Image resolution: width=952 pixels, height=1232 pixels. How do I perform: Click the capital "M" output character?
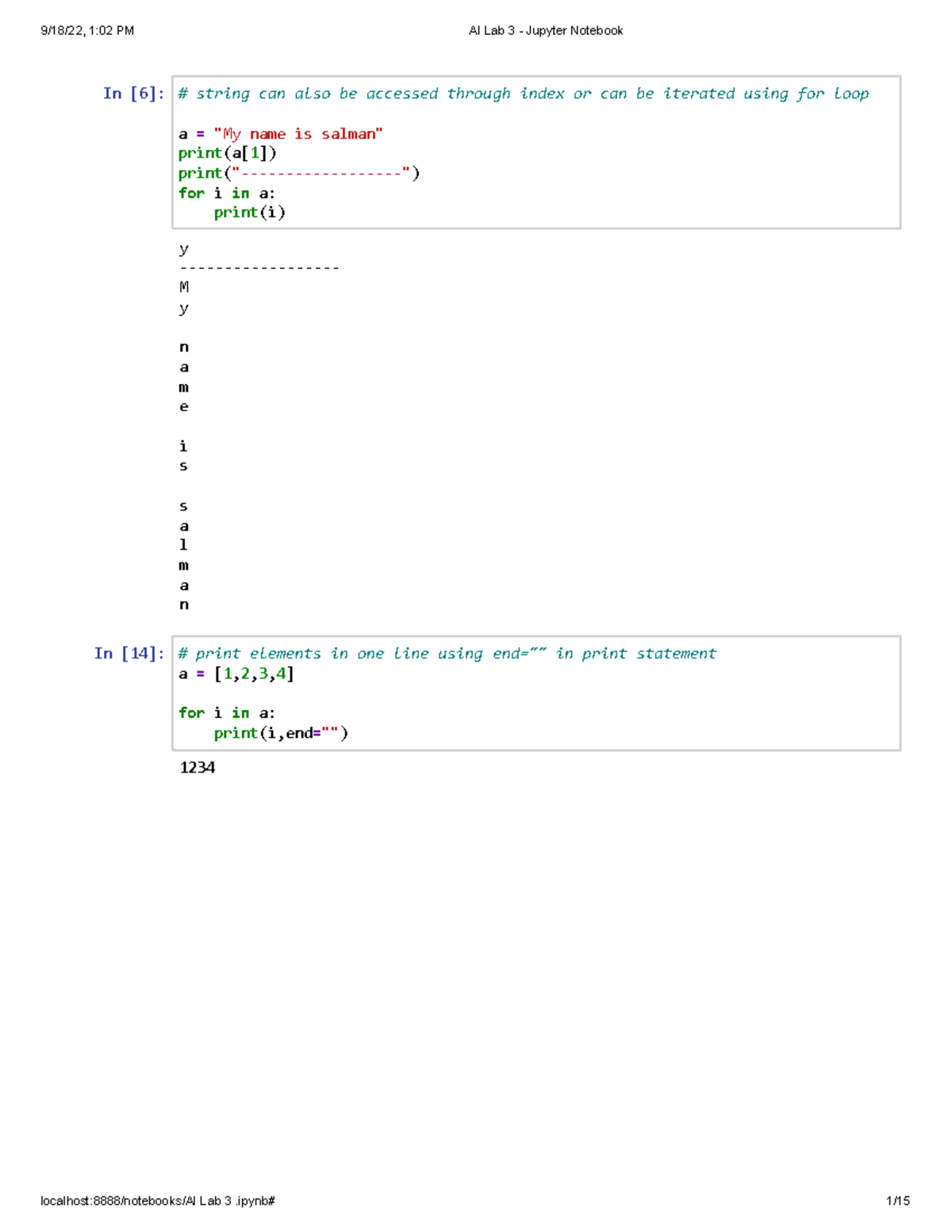click(x=184, y=286)
